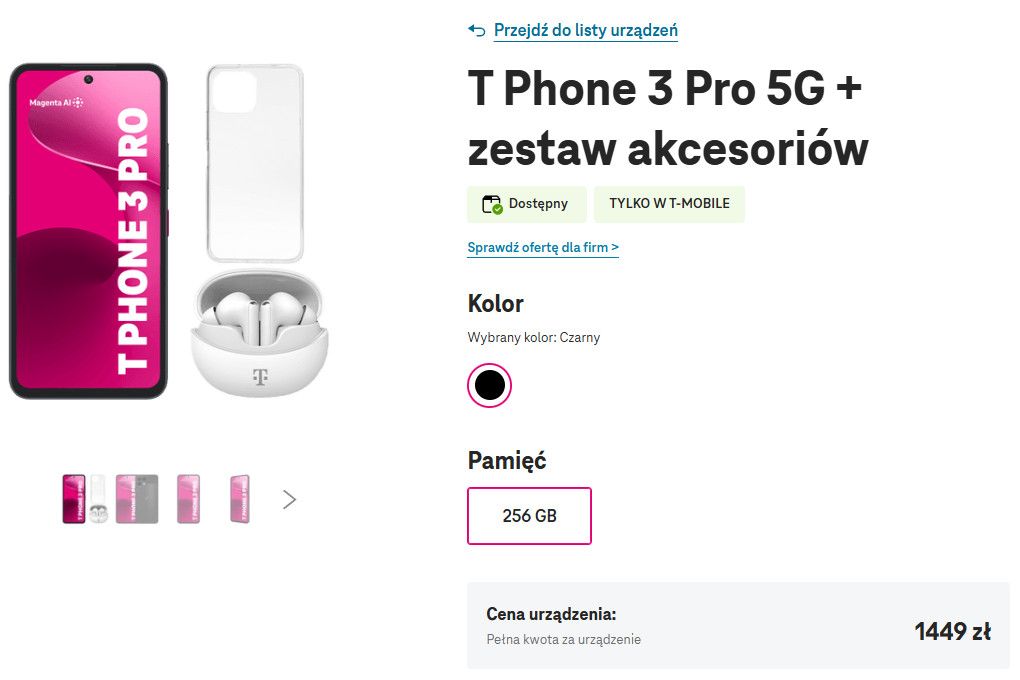This screenshot has width=1020, height=680.
Task: Show the front-facing phone thumbnail
Action: 188,499
